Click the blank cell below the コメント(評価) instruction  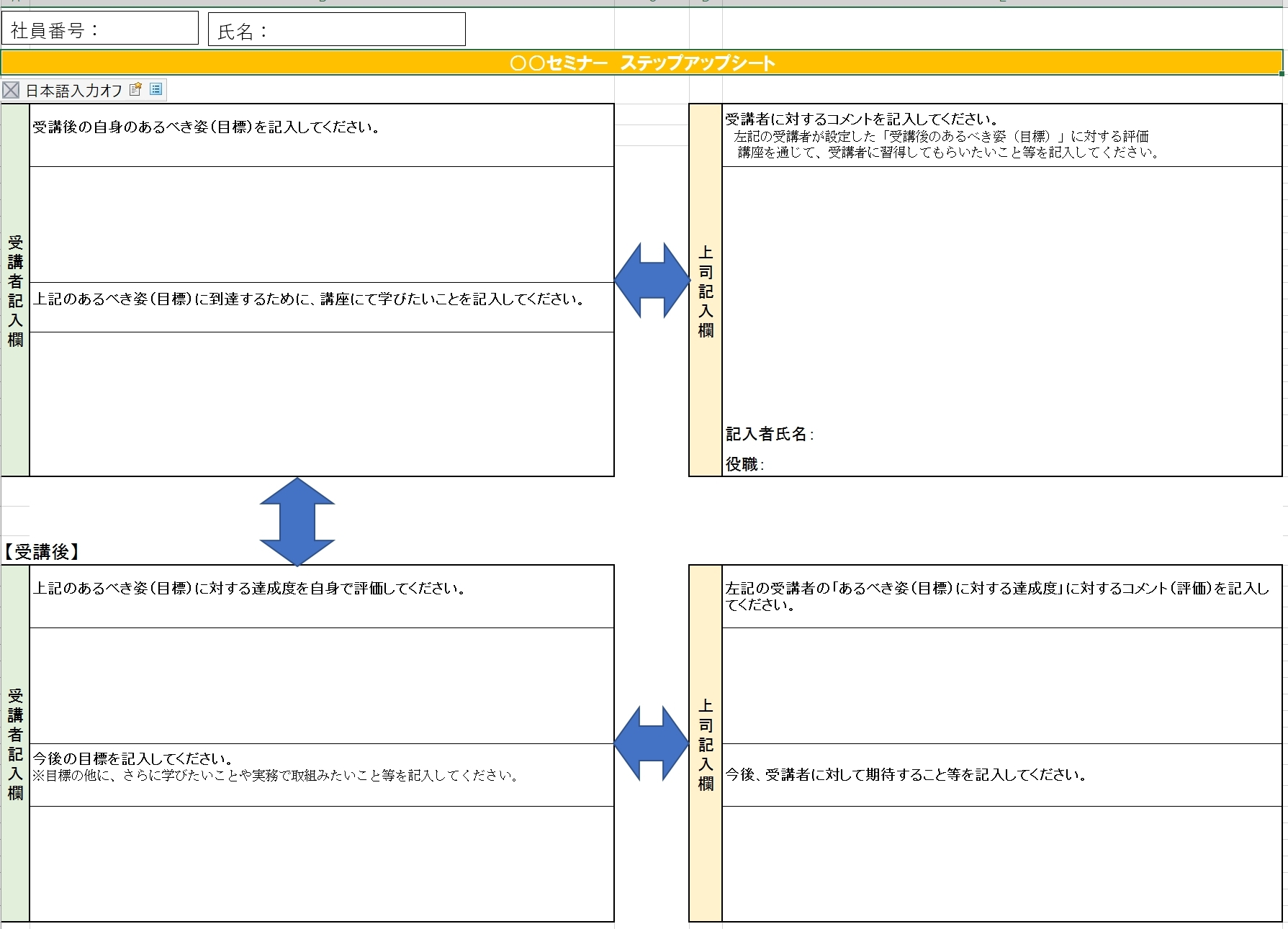click(1002, 686)
